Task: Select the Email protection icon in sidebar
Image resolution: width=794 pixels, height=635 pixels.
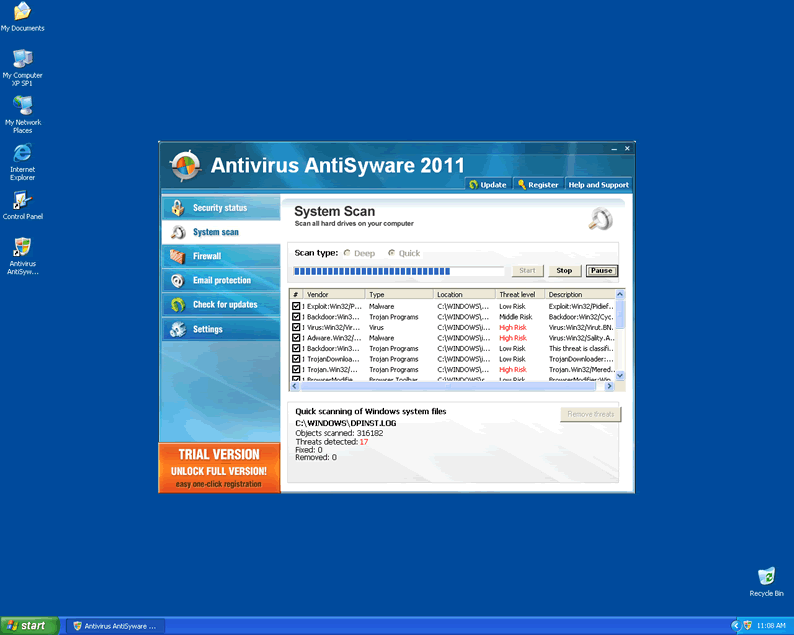Action: [177, 281]
